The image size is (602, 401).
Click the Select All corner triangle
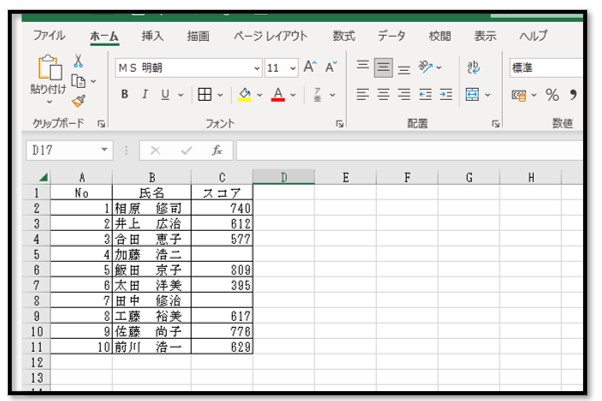tap(43, 177)
